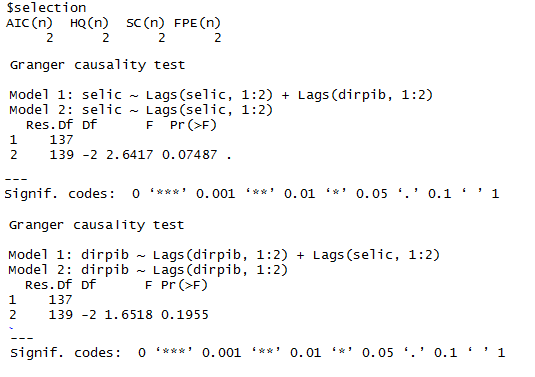535x377 pixels.
Task: Click the Pr(>F) header in the first table
Action: (x=193, y=125)
